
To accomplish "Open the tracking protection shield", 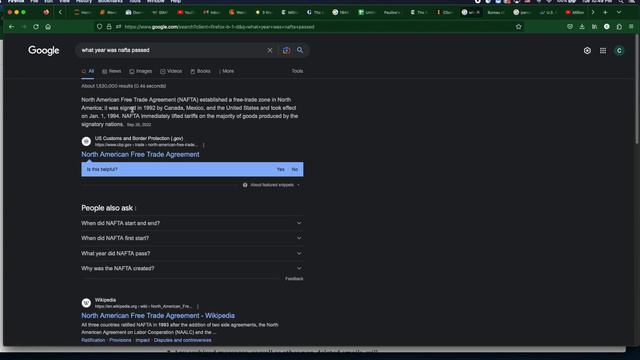I will click(x=100, y=27).
